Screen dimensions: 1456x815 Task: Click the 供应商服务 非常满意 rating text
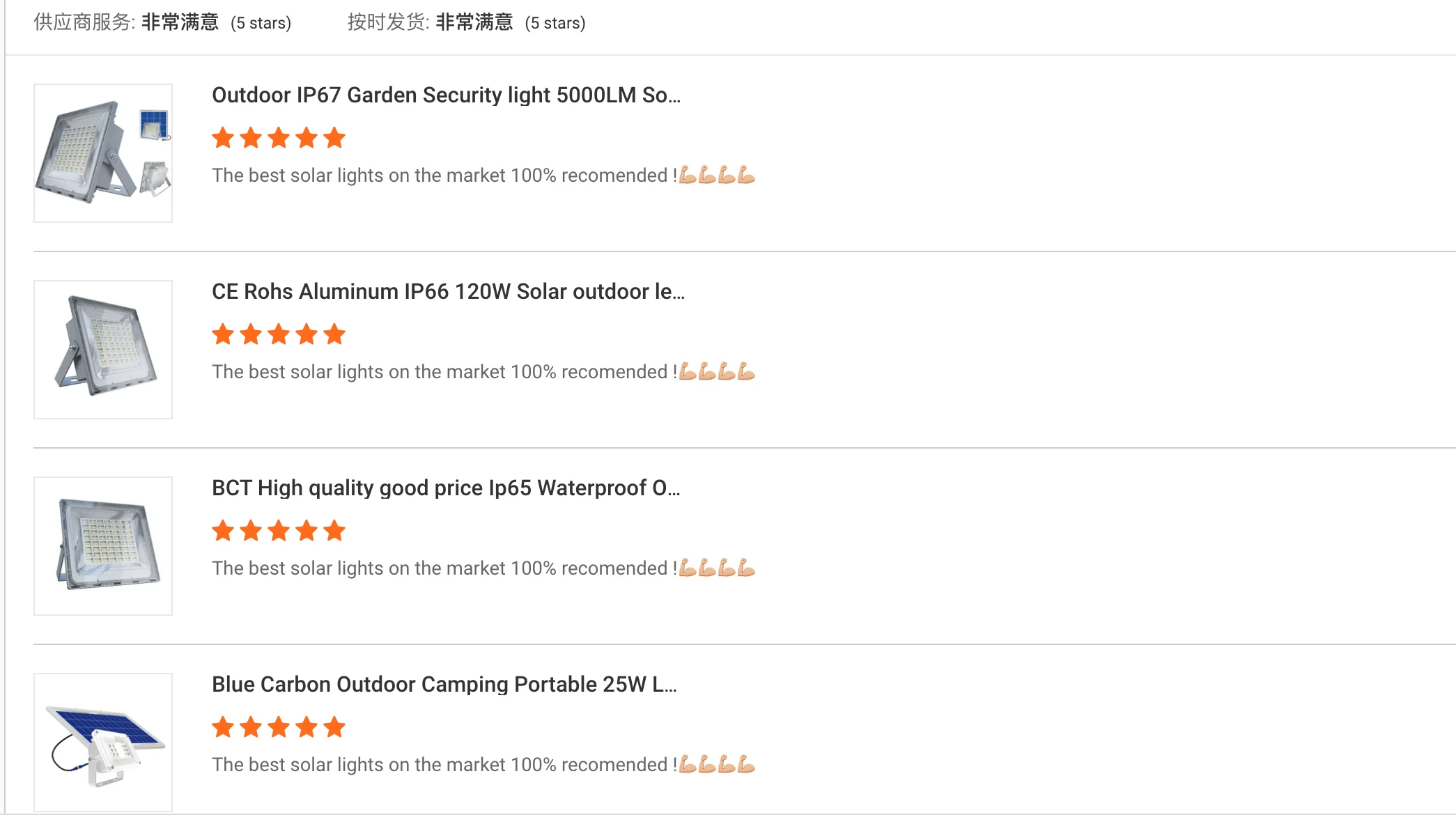[180, 22]
